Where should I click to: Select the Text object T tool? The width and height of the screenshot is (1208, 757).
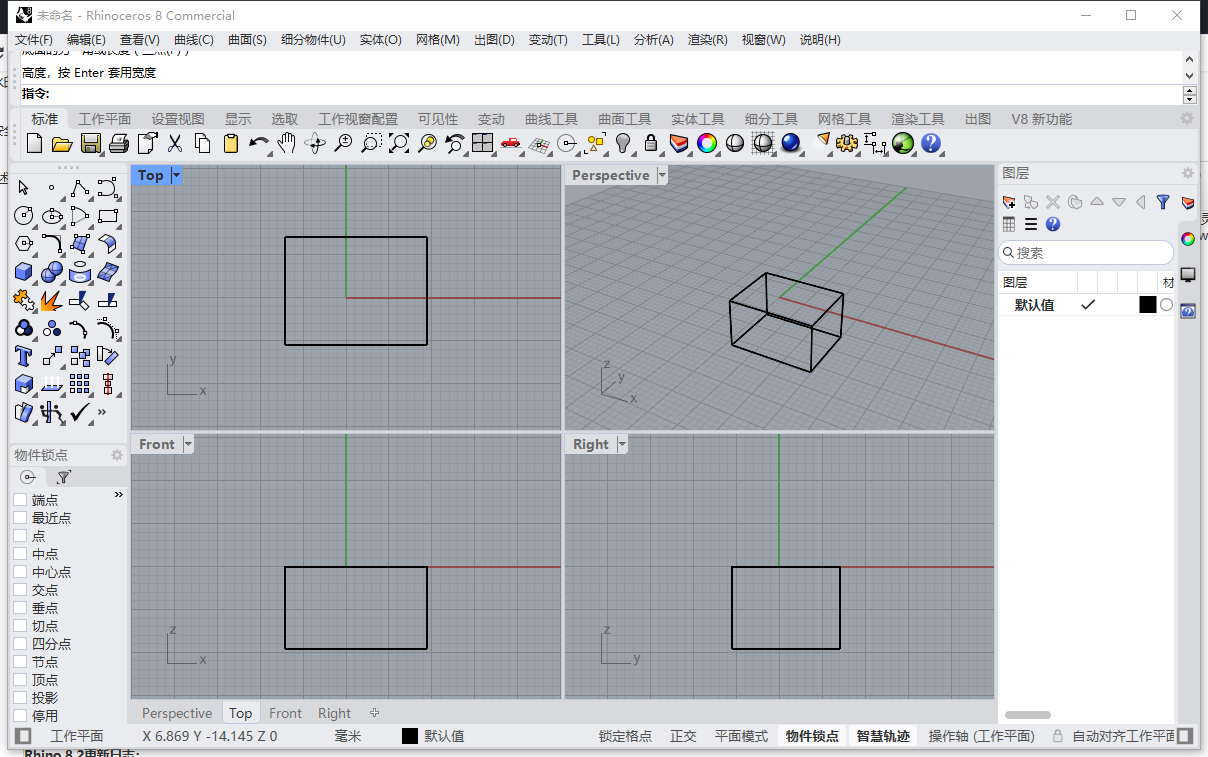point(24,356)
